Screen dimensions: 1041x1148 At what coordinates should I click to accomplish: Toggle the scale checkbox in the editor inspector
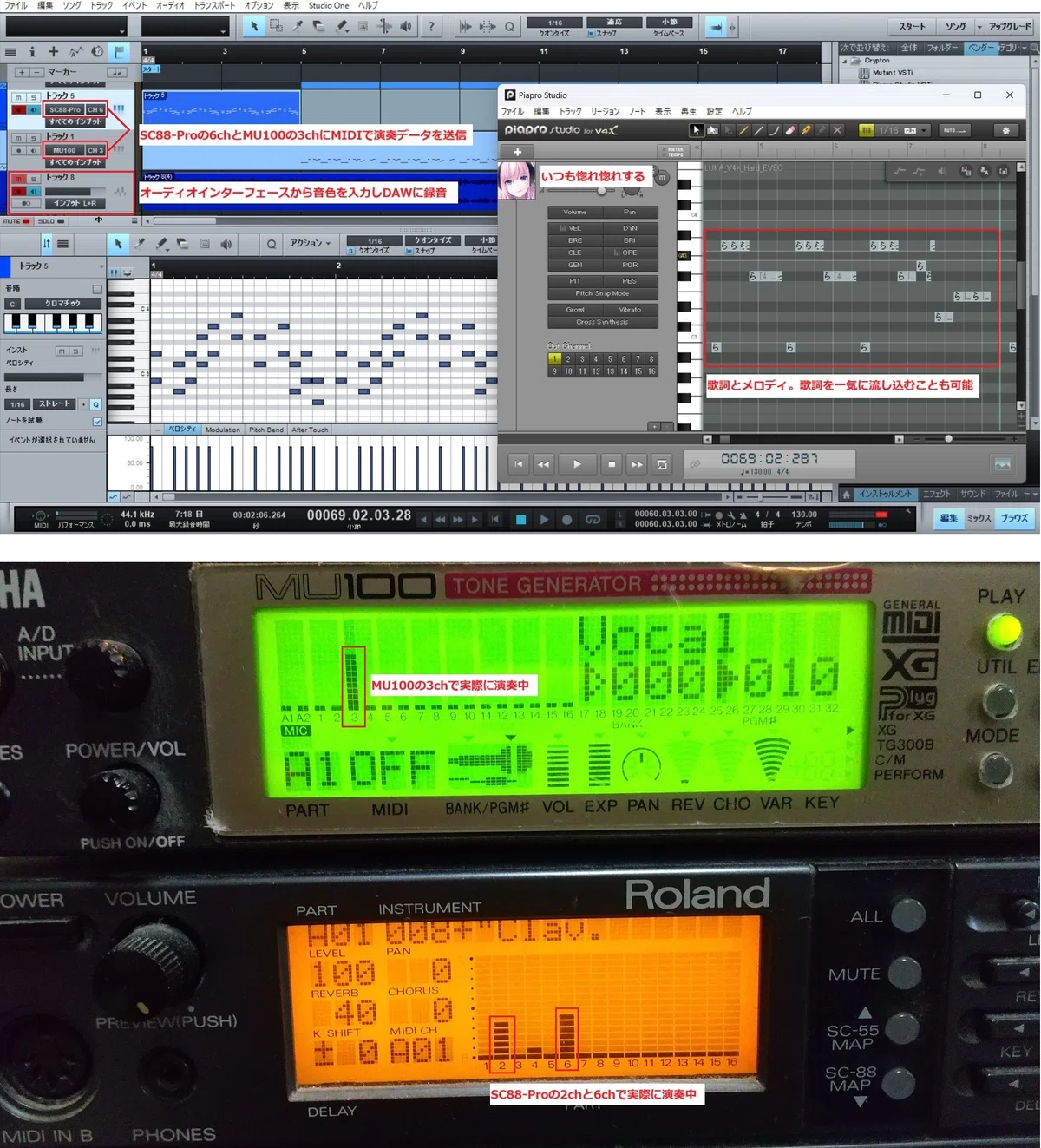click(x=97, y=289)
